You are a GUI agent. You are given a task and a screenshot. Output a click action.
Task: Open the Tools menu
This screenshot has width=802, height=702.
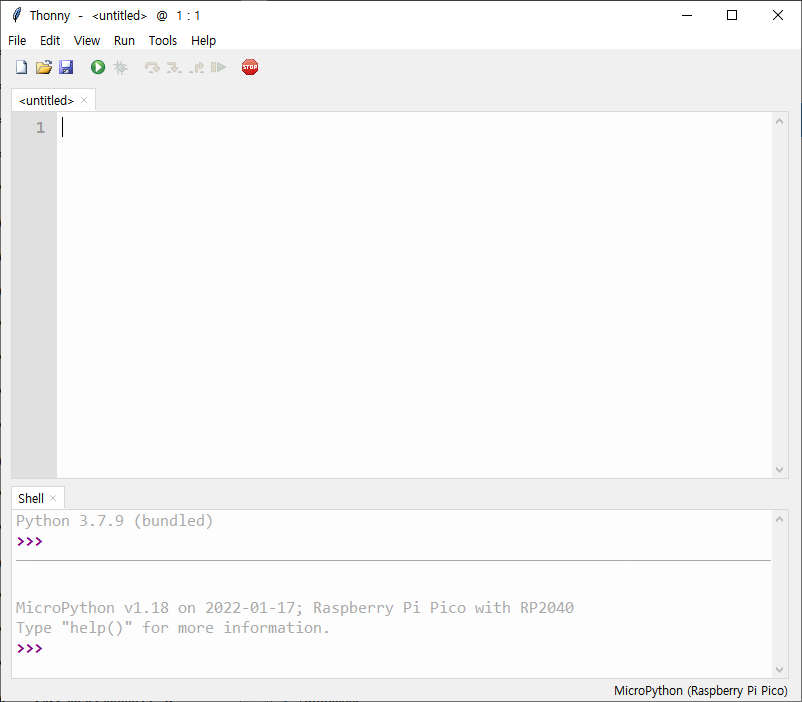click(163, 40)
